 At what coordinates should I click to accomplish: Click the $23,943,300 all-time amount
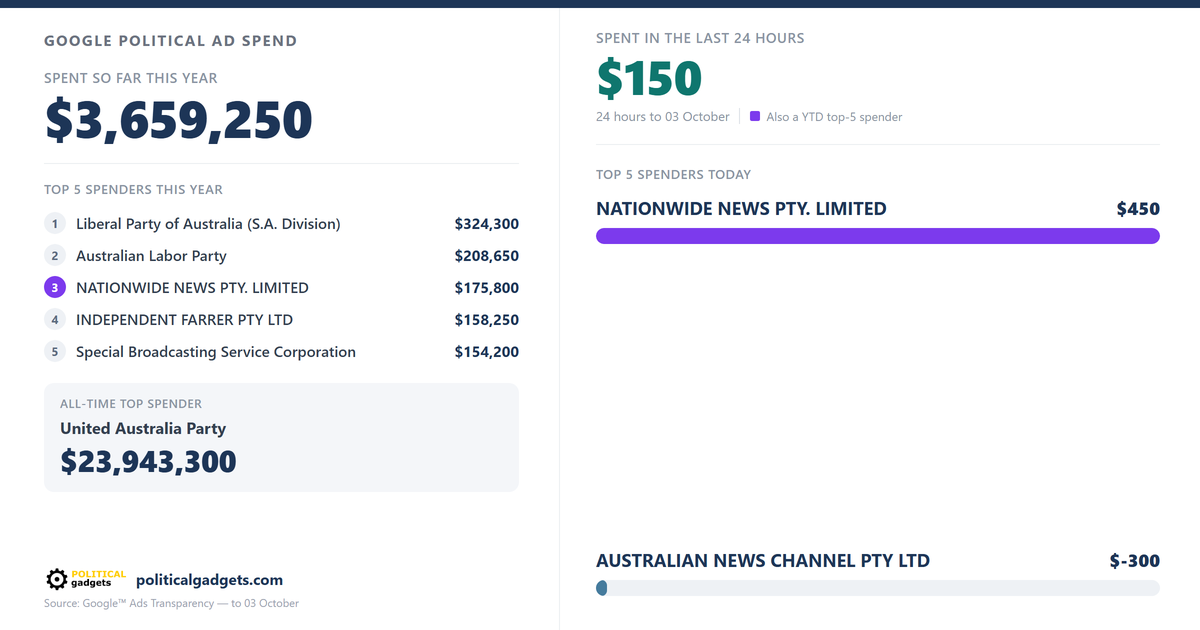tap(148, 461)
